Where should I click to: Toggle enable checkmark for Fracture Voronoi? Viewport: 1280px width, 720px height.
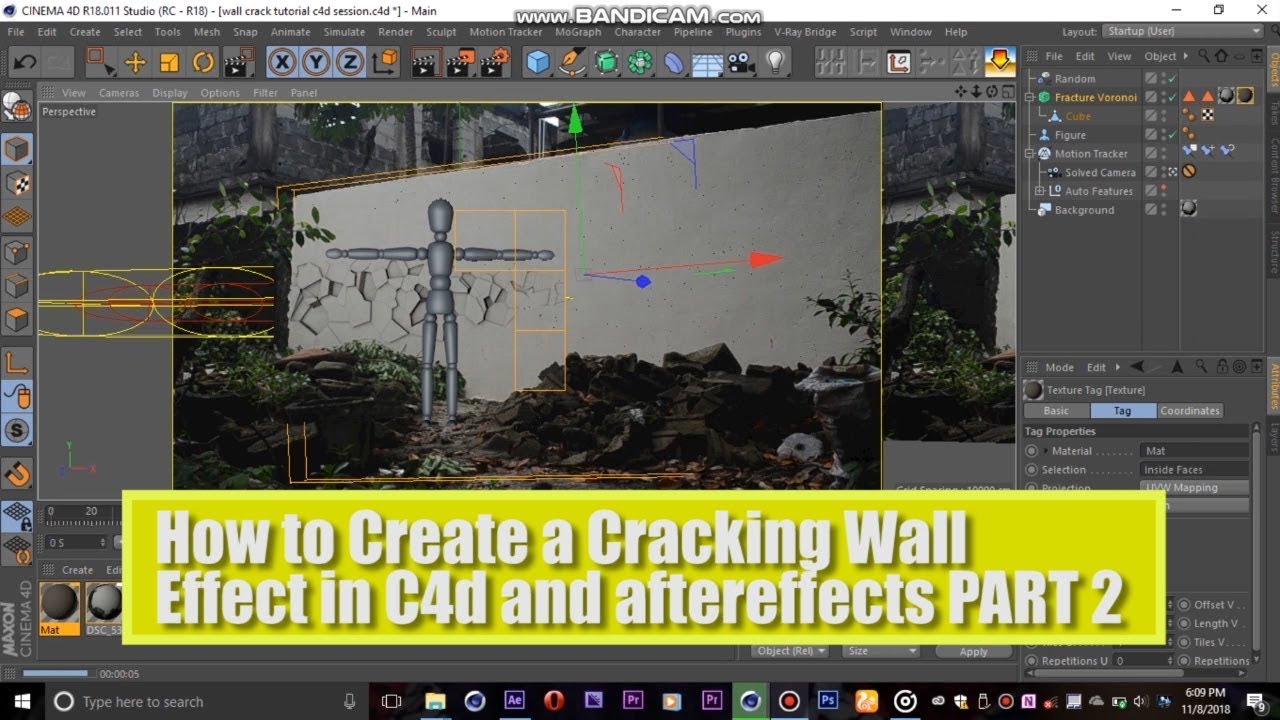[1171, 97]
